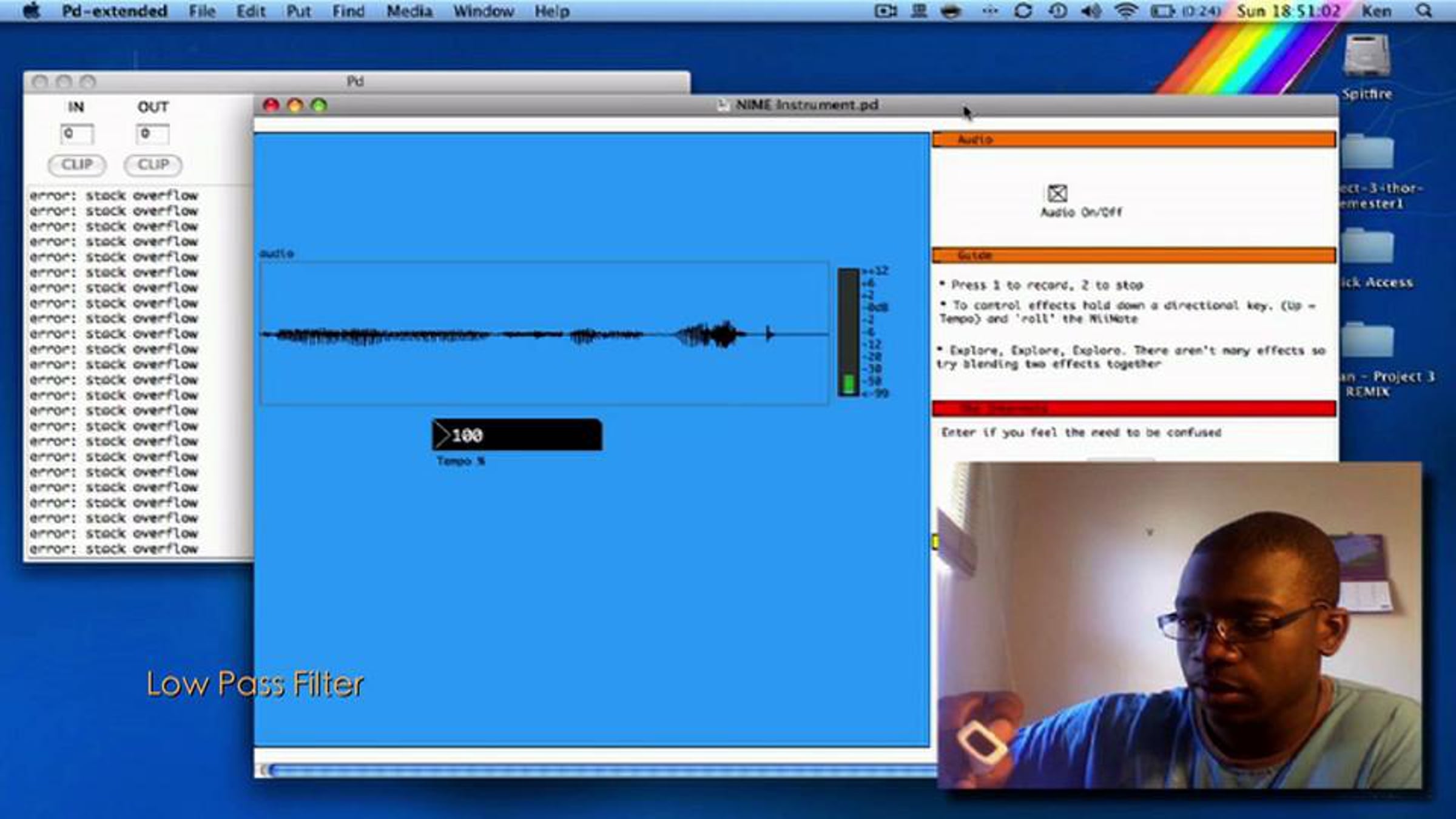Click the sync status icon in menu bar
This screenshot has width=1456, height=819.
click(1023, 11)
